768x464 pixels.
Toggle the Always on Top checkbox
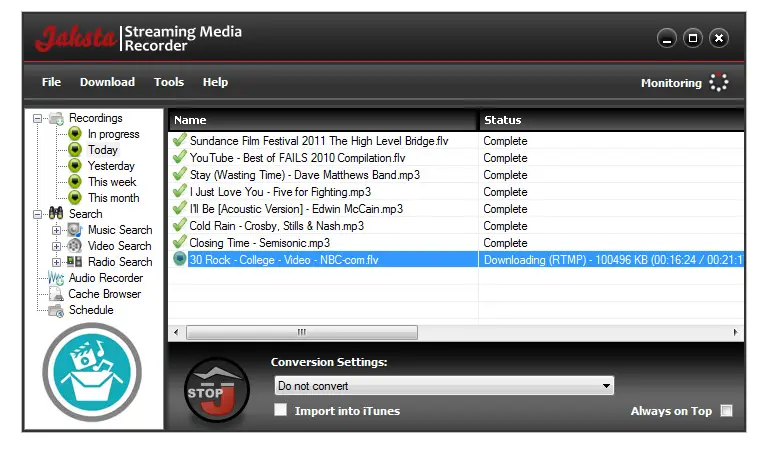click(x=727, y=411)
